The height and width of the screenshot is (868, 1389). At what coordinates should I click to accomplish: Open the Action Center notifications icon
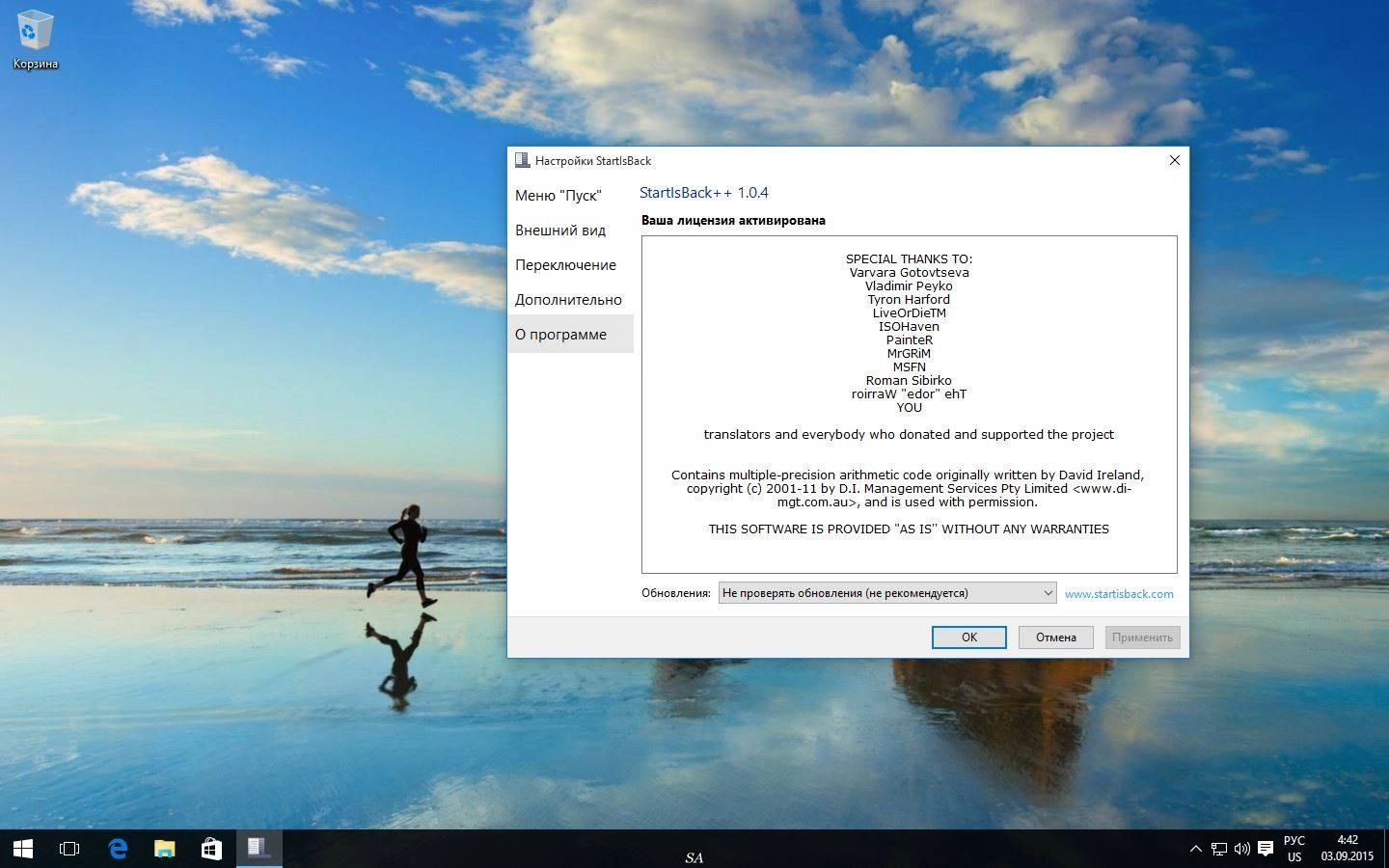1266,849
